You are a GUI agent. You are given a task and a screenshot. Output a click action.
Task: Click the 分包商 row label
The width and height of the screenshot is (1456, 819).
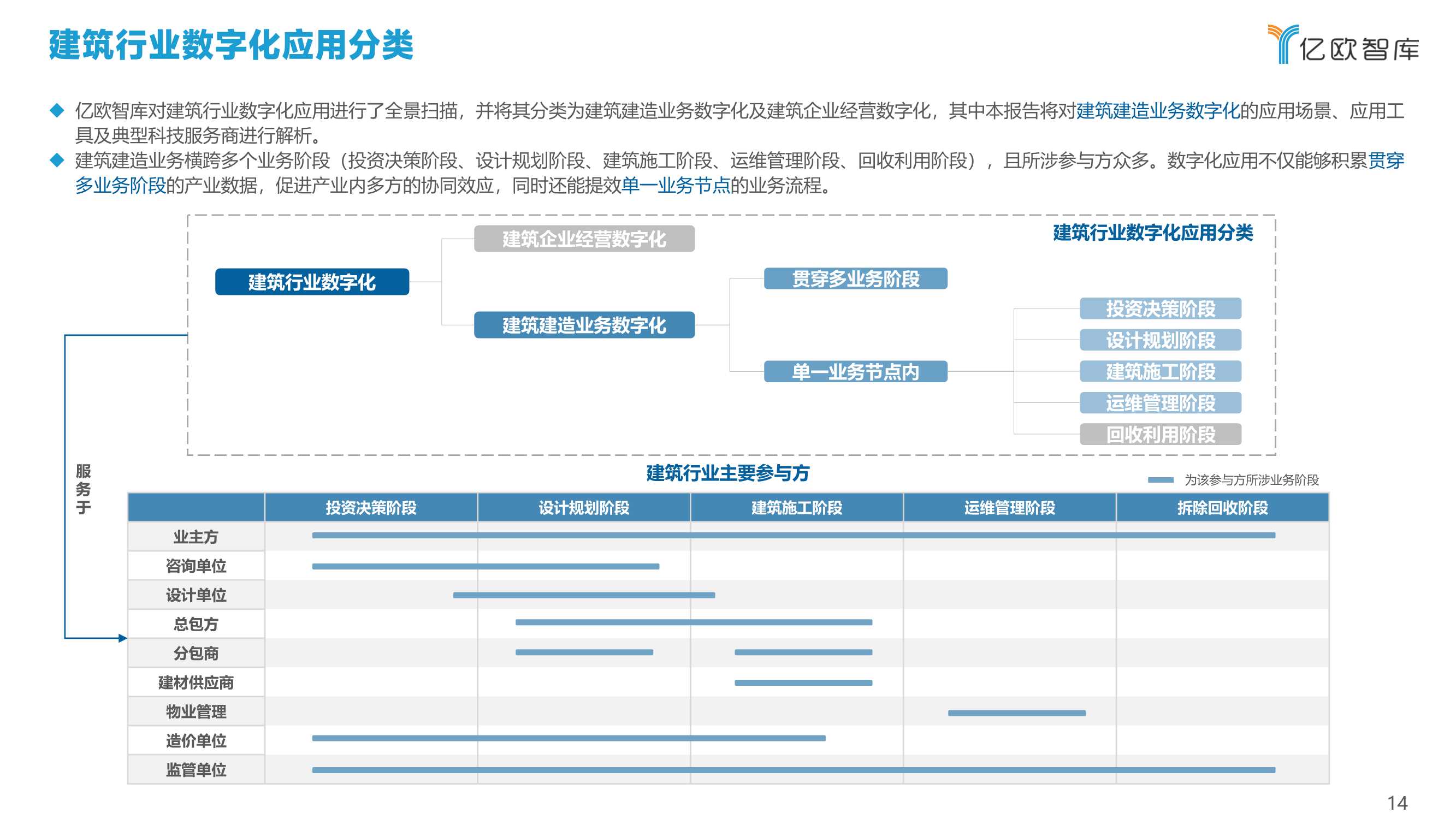point(196,654)
